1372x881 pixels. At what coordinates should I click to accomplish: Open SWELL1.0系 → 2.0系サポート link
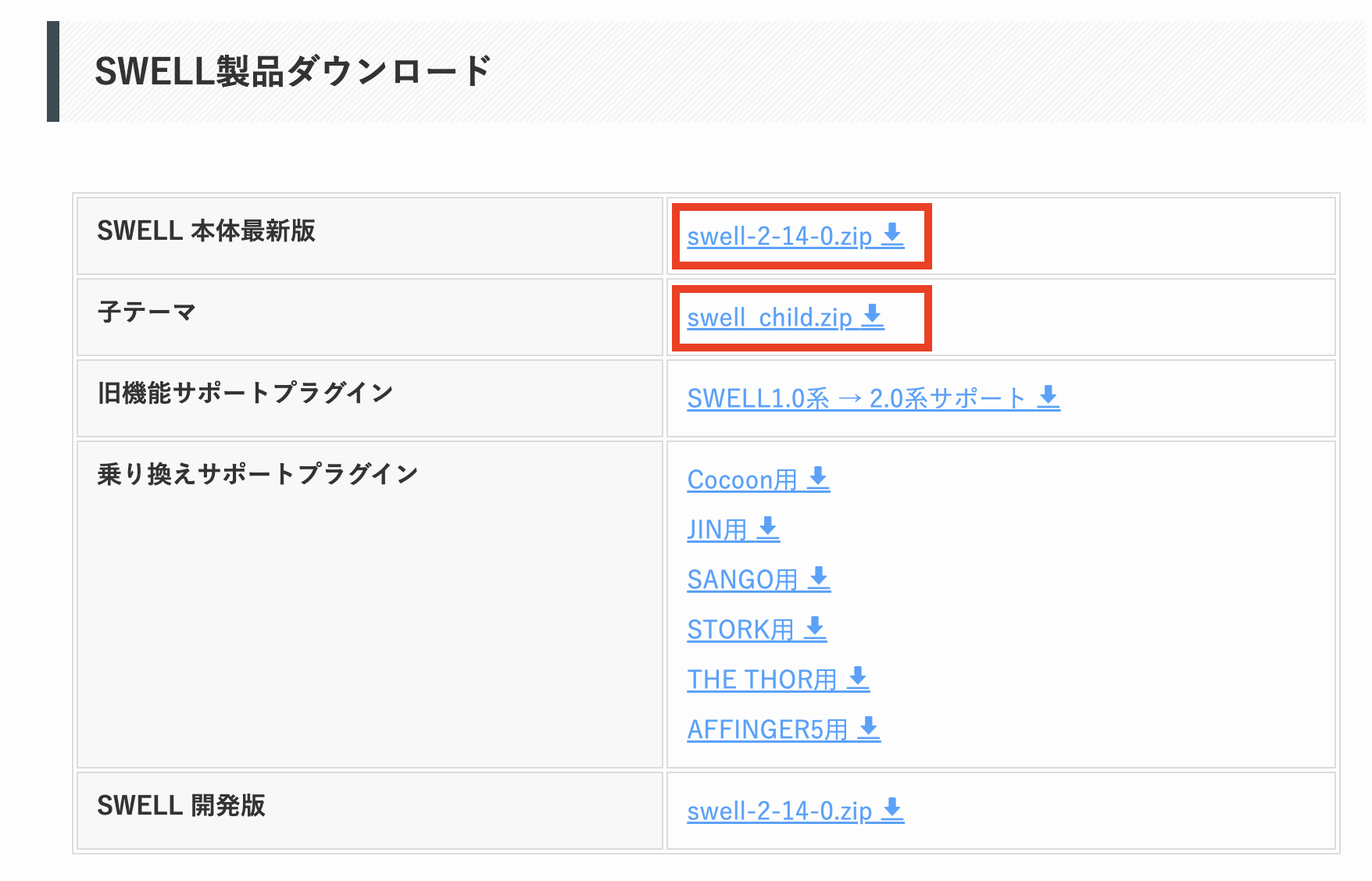pyautogui.click(x=857, y=398)
